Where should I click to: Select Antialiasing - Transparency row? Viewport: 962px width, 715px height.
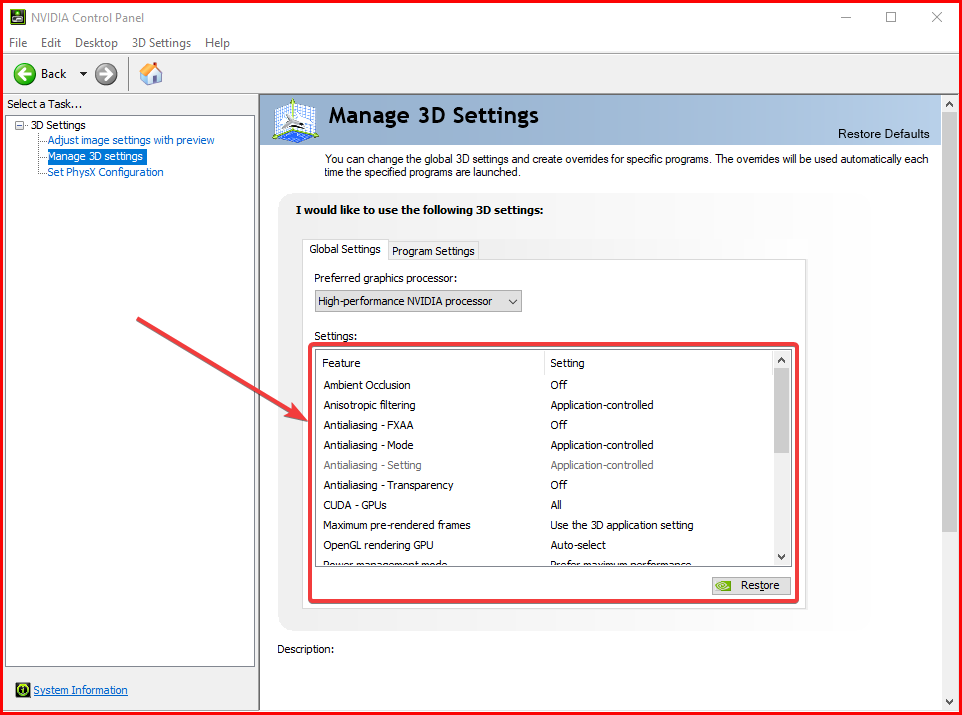[543, 485]
